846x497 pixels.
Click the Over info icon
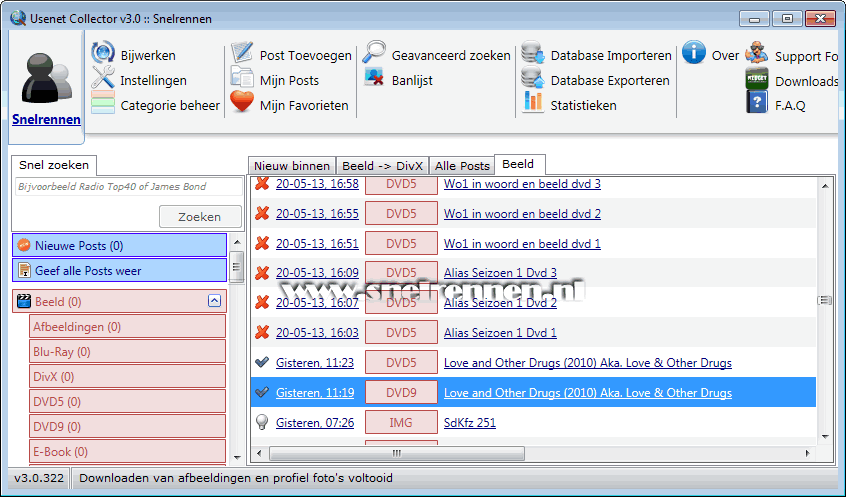click(694, 53)
